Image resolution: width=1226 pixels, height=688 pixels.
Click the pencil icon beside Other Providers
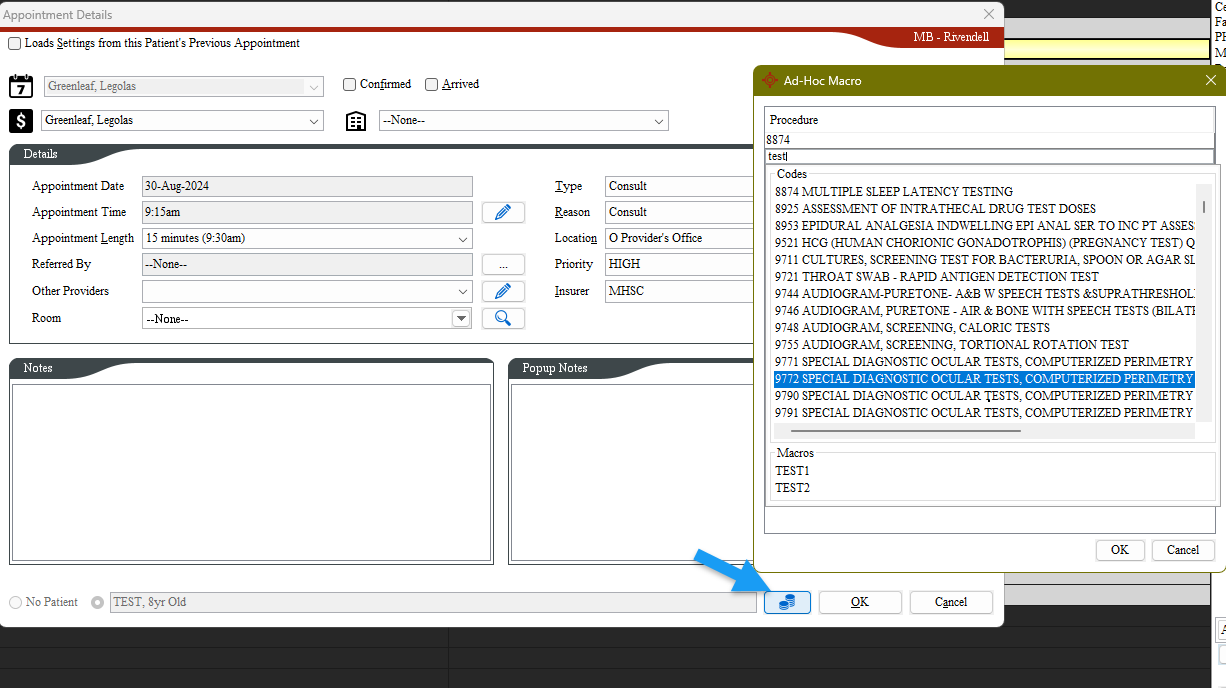point(503,291)
